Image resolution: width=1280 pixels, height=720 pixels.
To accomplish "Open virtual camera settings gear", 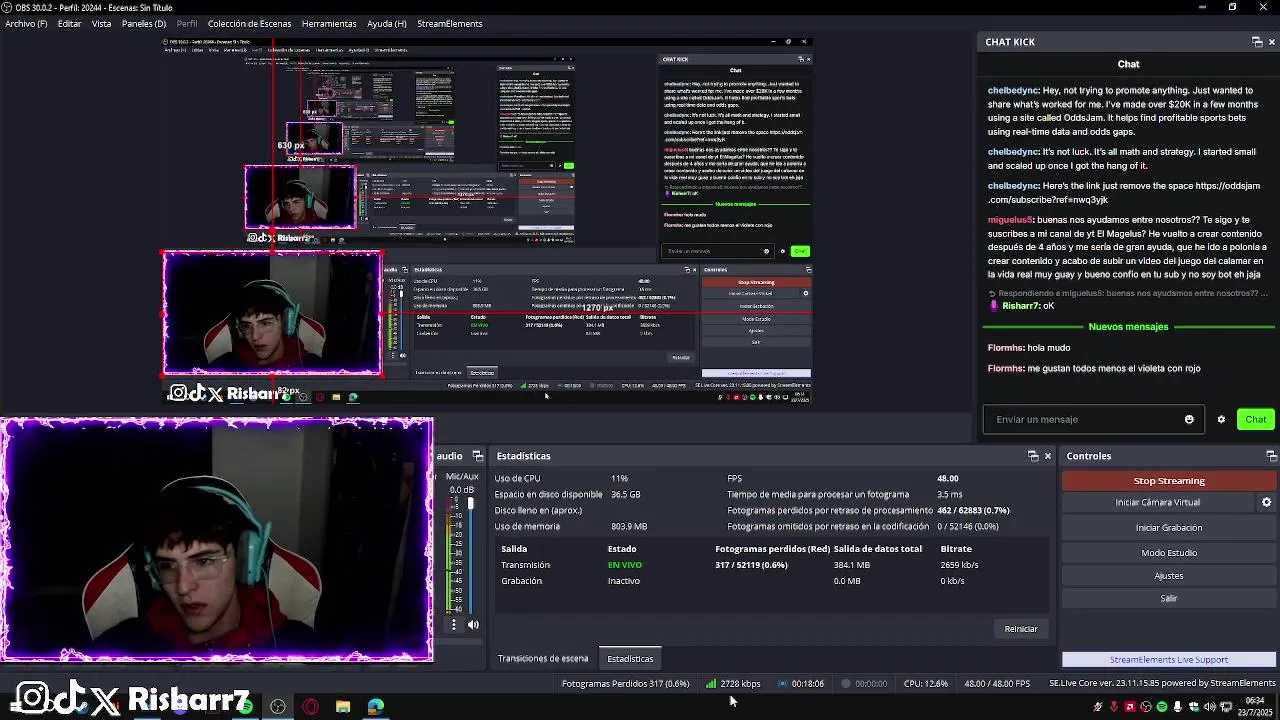I will click(1266, 503).
